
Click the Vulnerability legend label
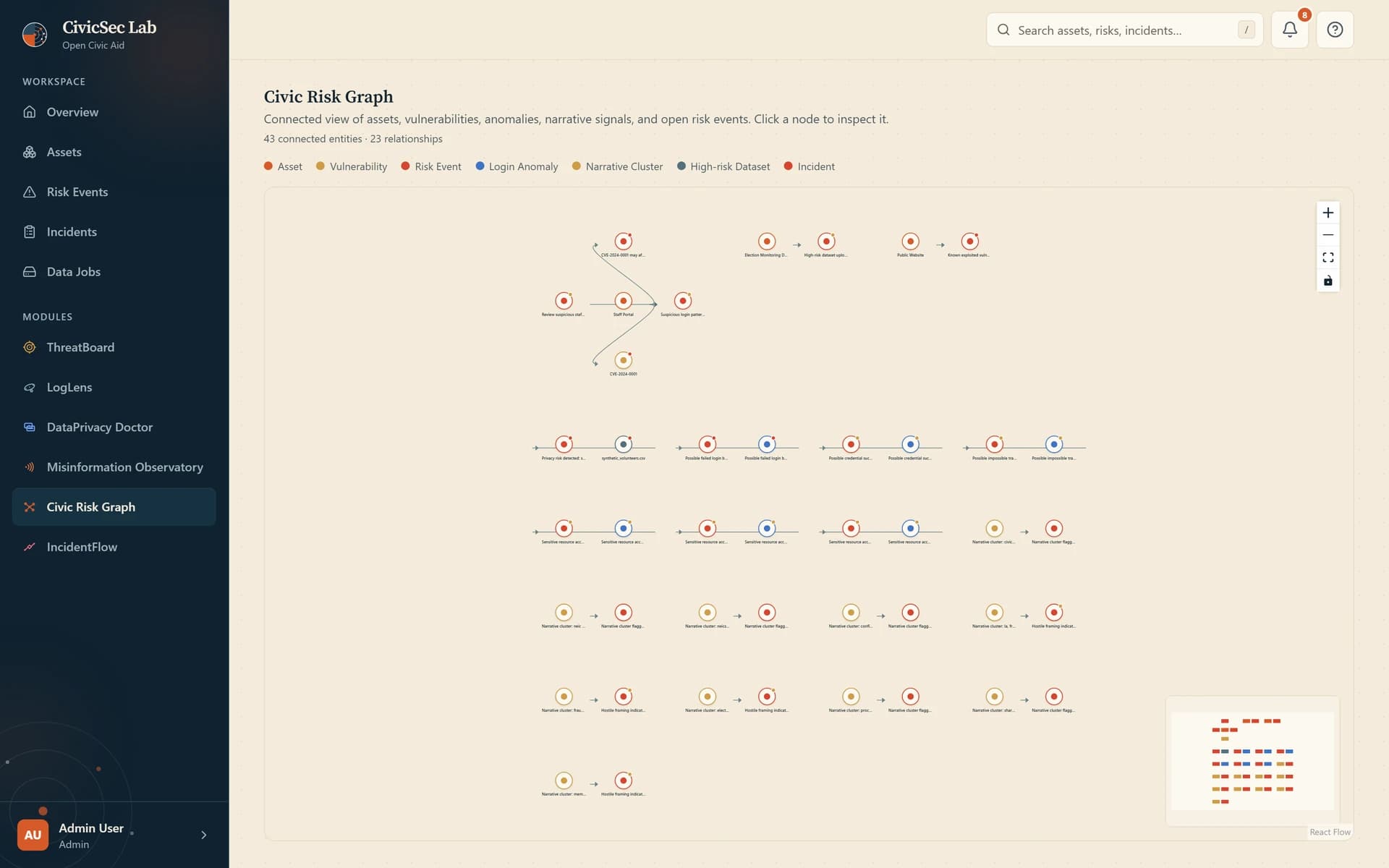[x=358, y=166]
